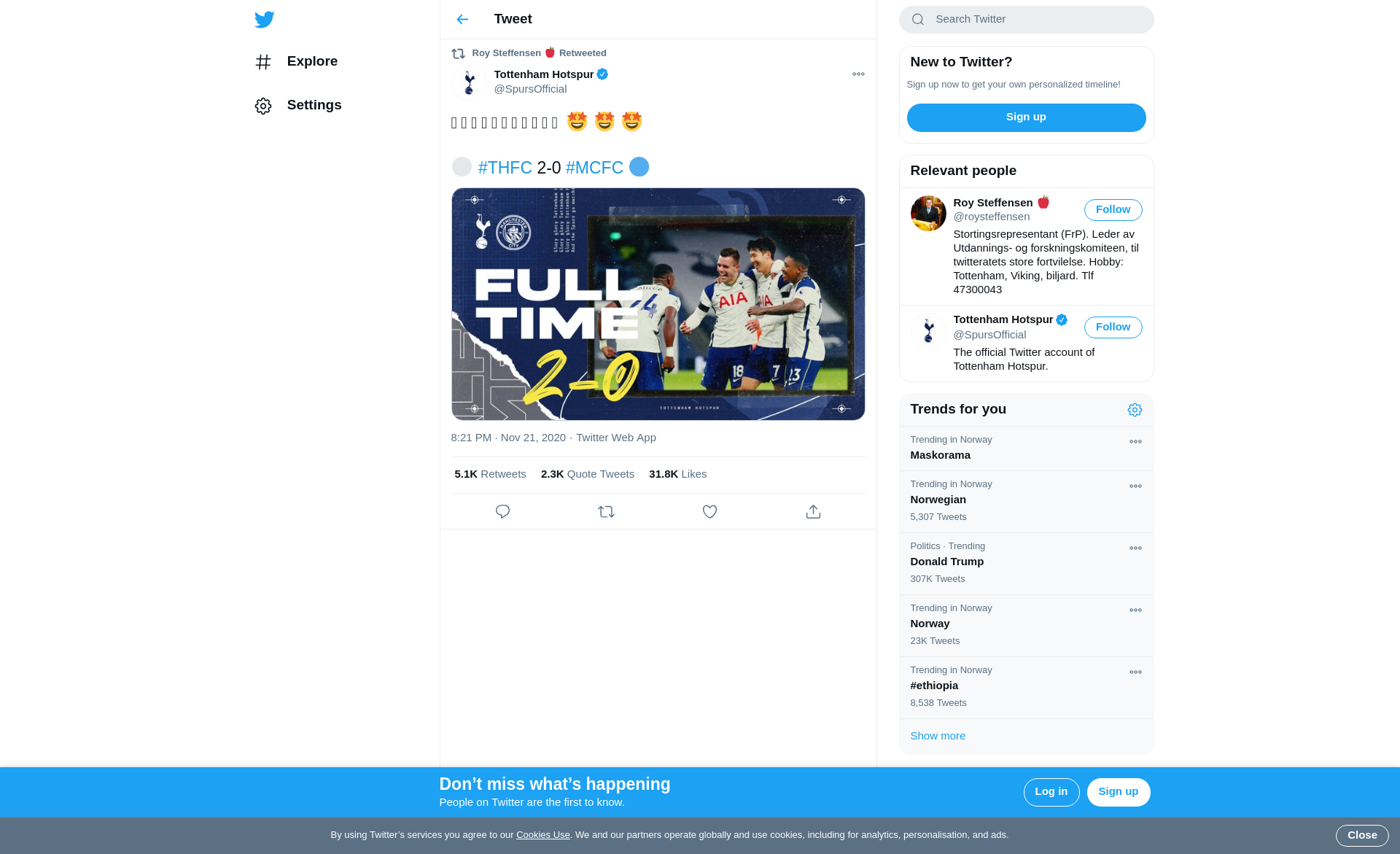Open the tweet's more options menu
The height and width of the screenshot is (854, 1400).
(858, 74)
